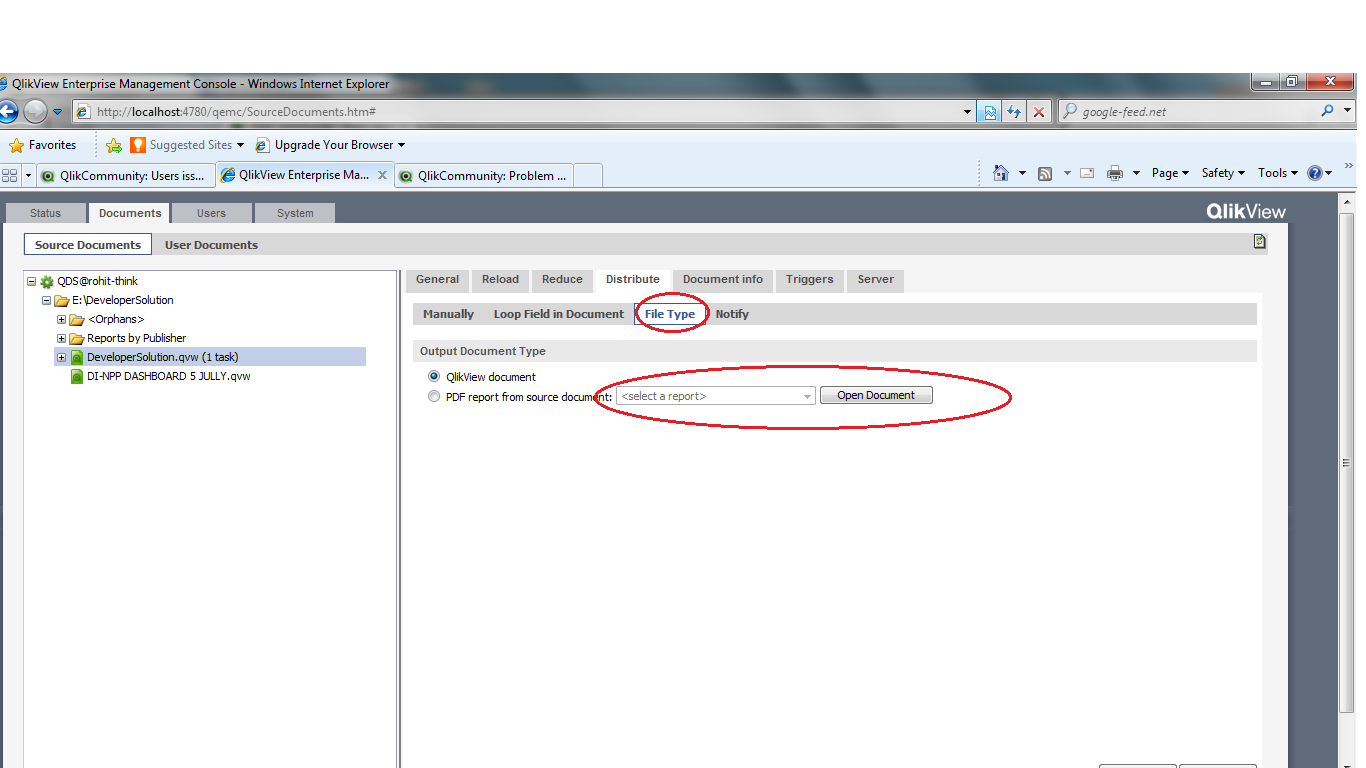1366x768 pixels.
Task: Open the address bar history dropdown
Action: [x=967, y=112]
